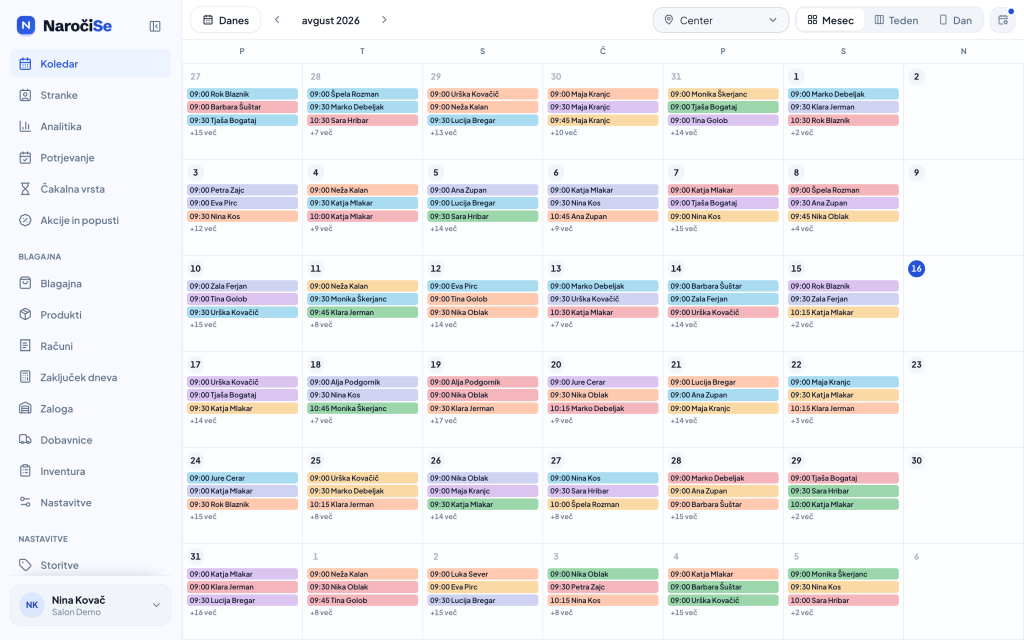Open 10:45 Ana Zupan appointment on August 6
Image resolution: width=1024 pixels, height=640 pixels.
coord(603,216)
